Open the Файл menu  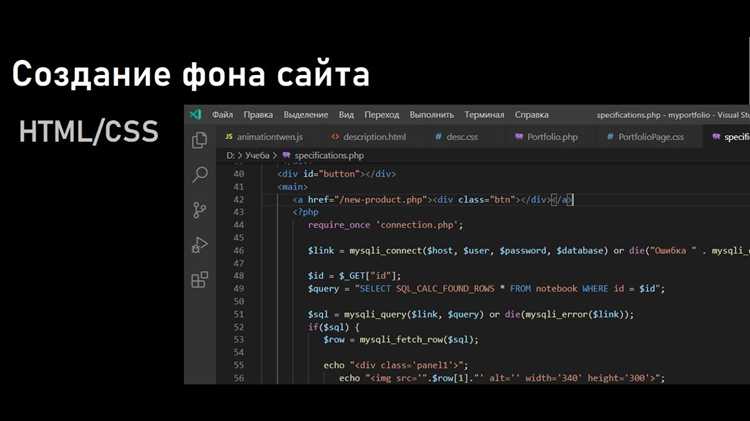point(222,115)
